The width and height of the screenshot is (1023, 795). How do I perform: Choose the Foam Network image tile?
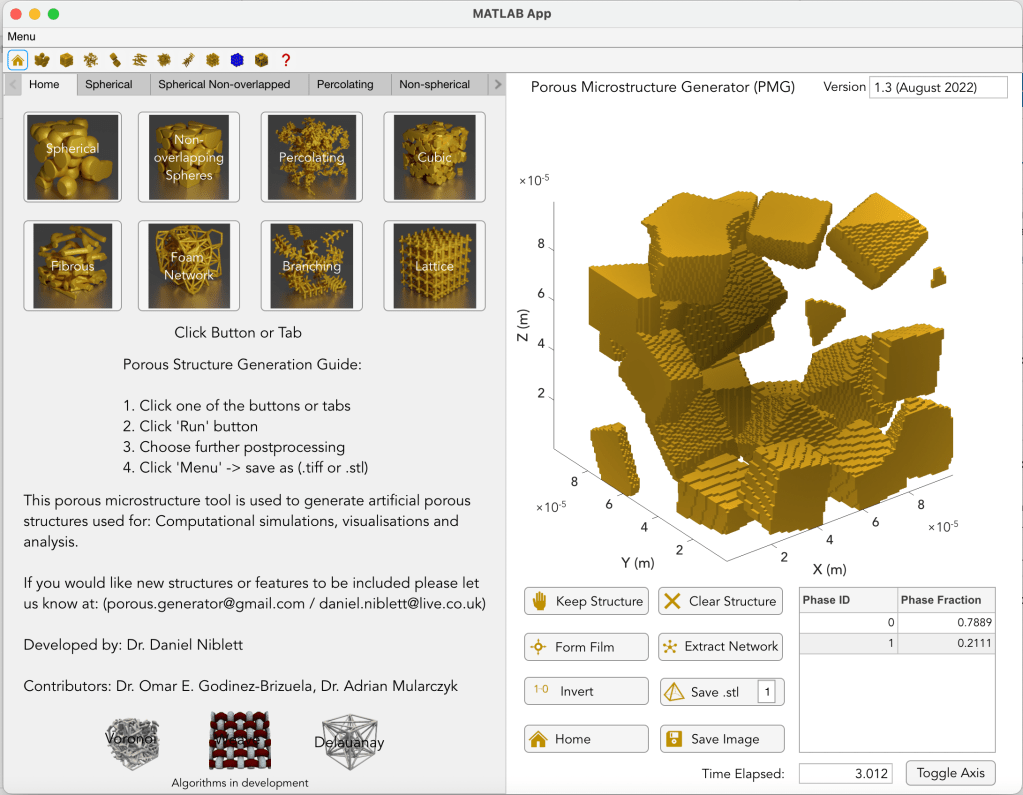189,265
